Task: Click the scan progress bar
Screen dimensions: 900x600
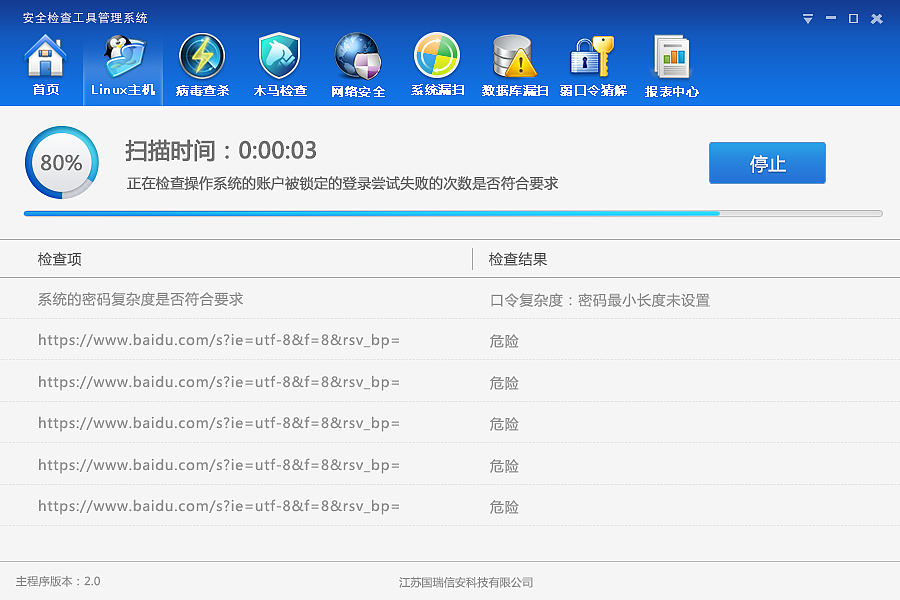Action: point(453,214)
